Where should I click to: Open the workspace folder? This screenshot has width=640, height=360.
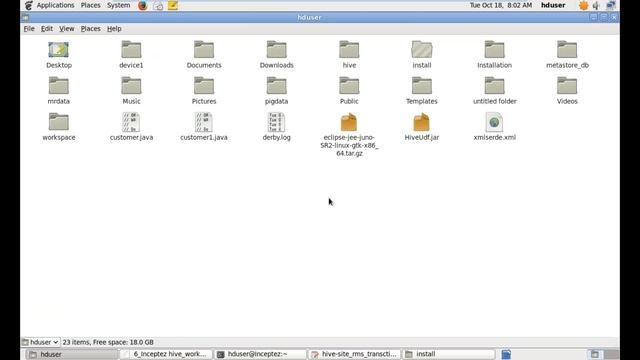pyautogui.click(x=58, y=122)
